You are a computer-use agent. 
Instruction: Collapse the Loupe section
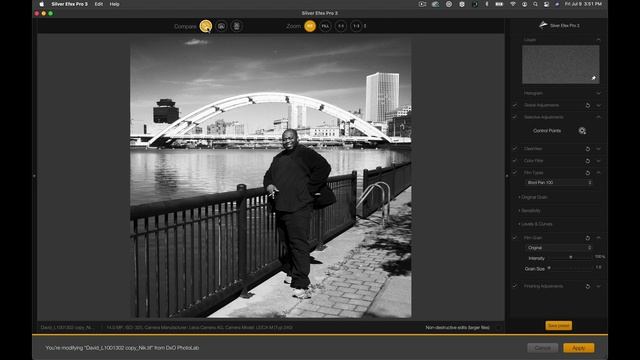point(598,40)
